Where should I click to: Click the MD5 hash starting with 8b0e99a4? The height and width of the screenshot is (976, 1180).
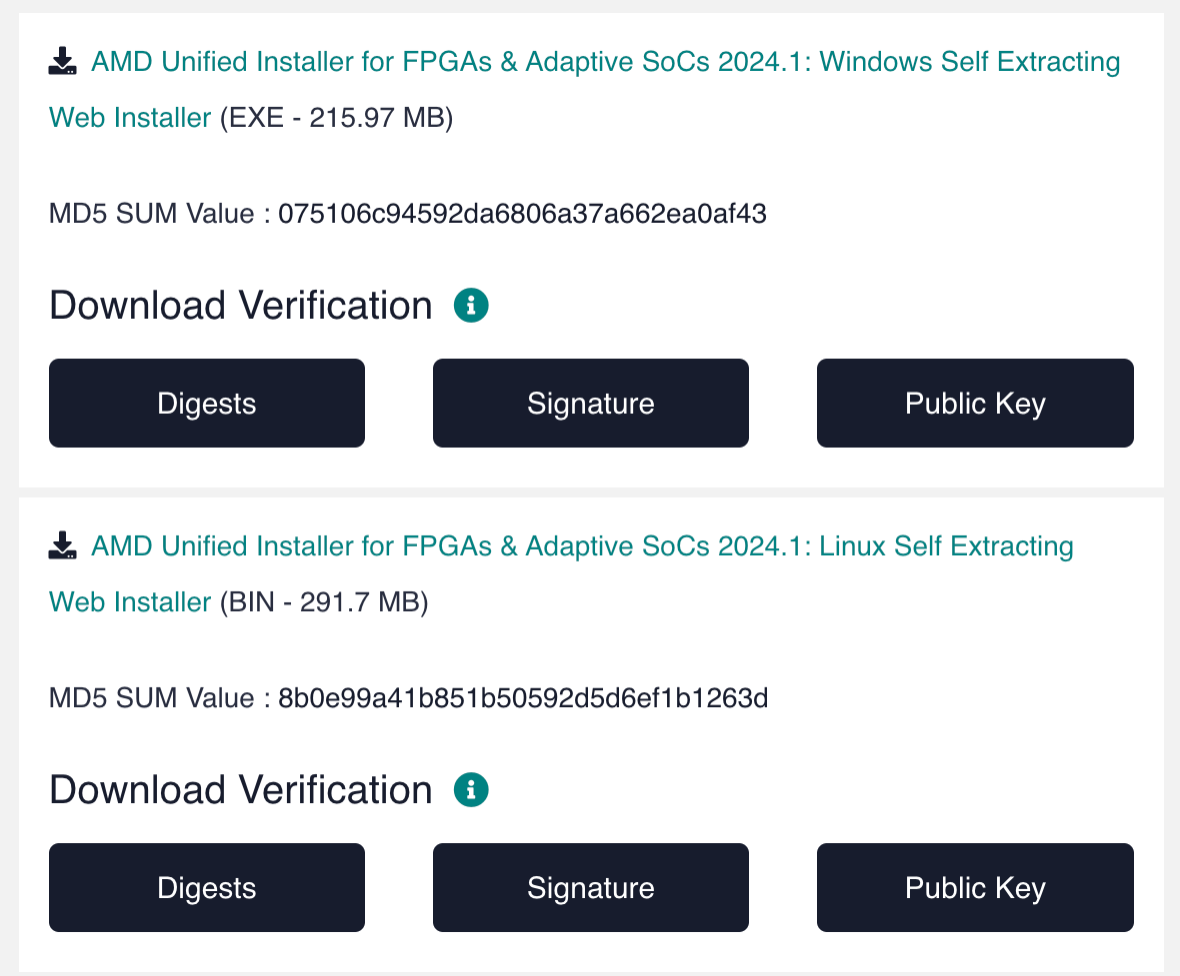coord(523,698)
